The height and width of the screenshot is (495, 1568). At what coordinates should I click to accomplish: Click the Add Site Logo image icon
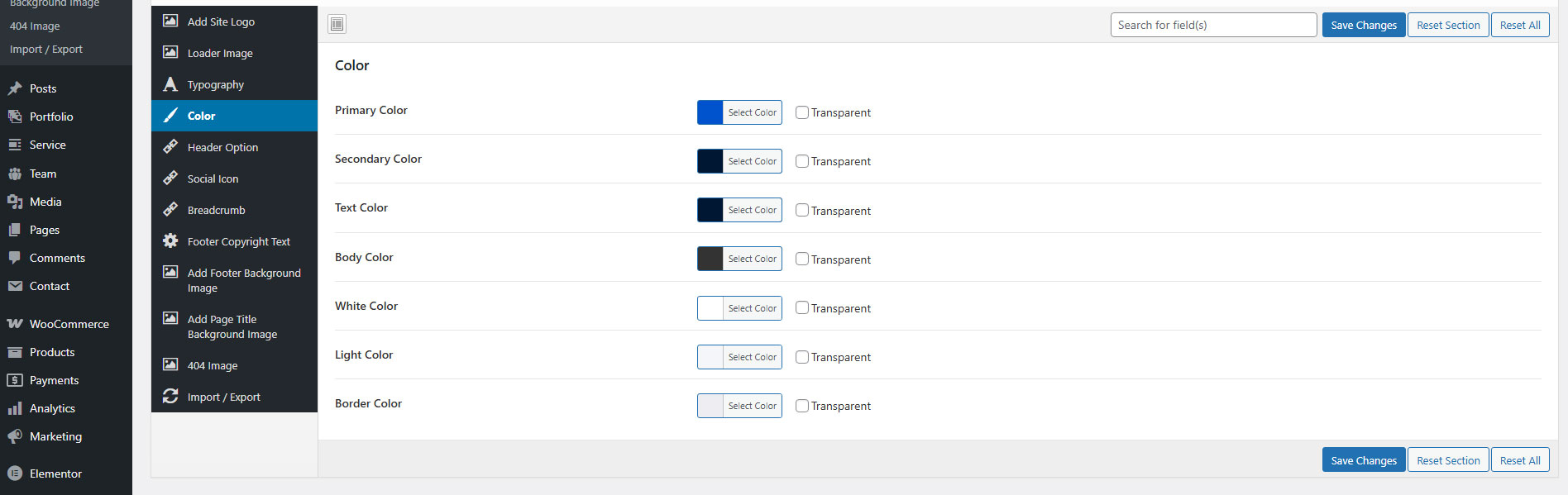[170, 21]
